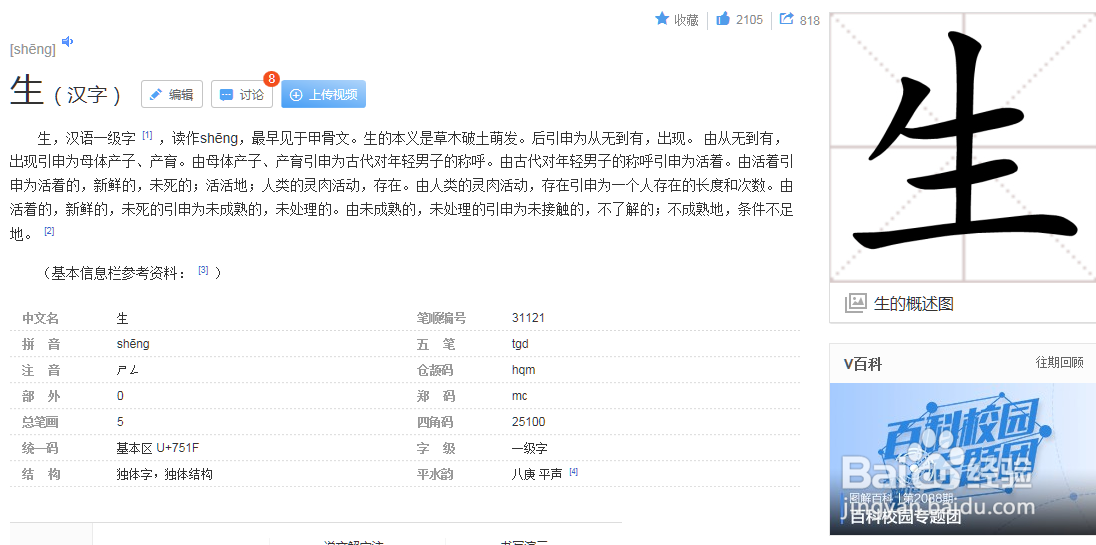Select the stroke order code 31121
The height and width of the screenshot is (545, 1096).
pyautogui.click(x=528, y=318)
